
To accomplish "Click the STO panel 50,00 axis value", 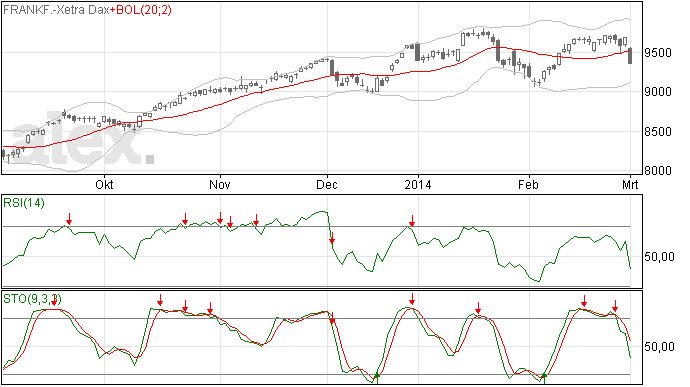I will click(x=659, y=347).
